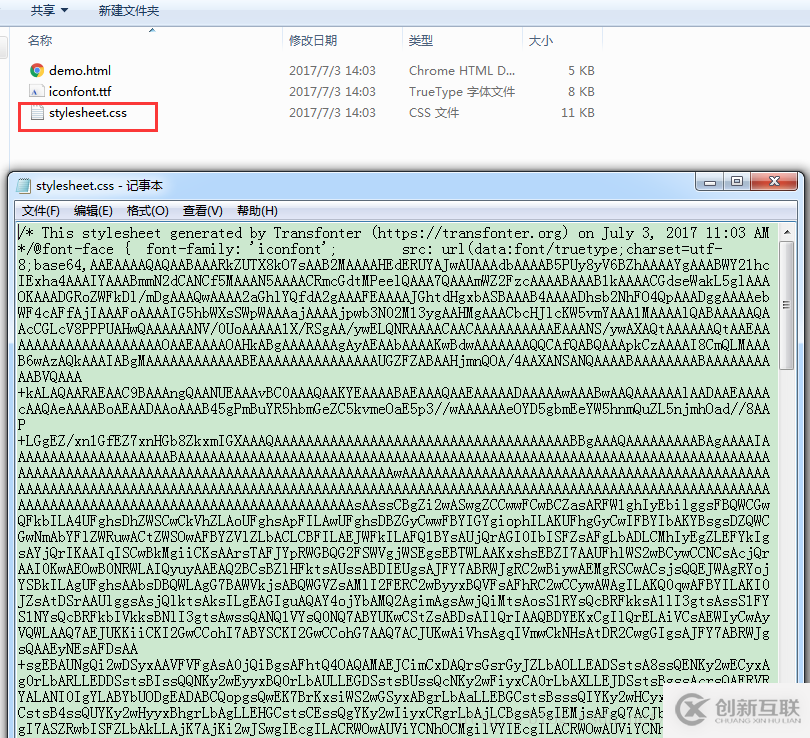Screen dimensions: 810x738
Task: Click the Notepad scrollbar up arrow
Action: coord(787,232)
